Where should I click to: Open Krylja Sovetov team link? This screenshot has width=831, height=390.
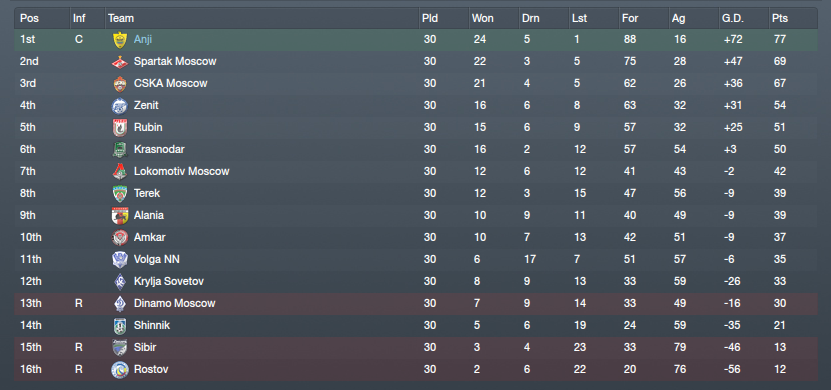(169, 281)
